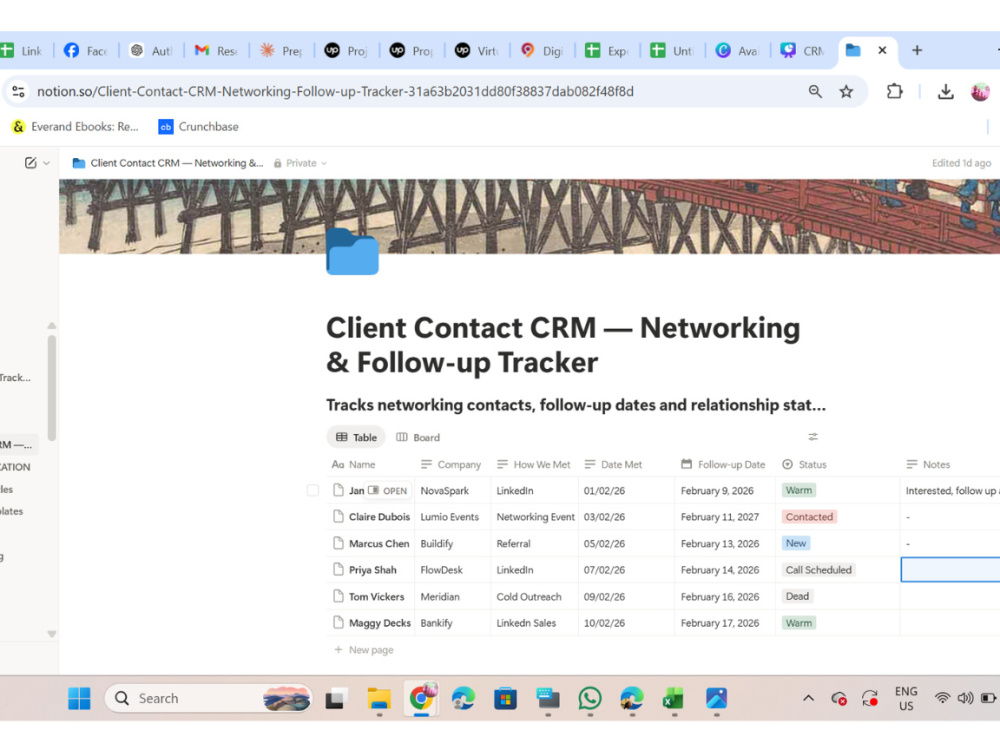Click the taskbar Search box
Viewport: 1000px width, 750px height.
pos(208,698)
